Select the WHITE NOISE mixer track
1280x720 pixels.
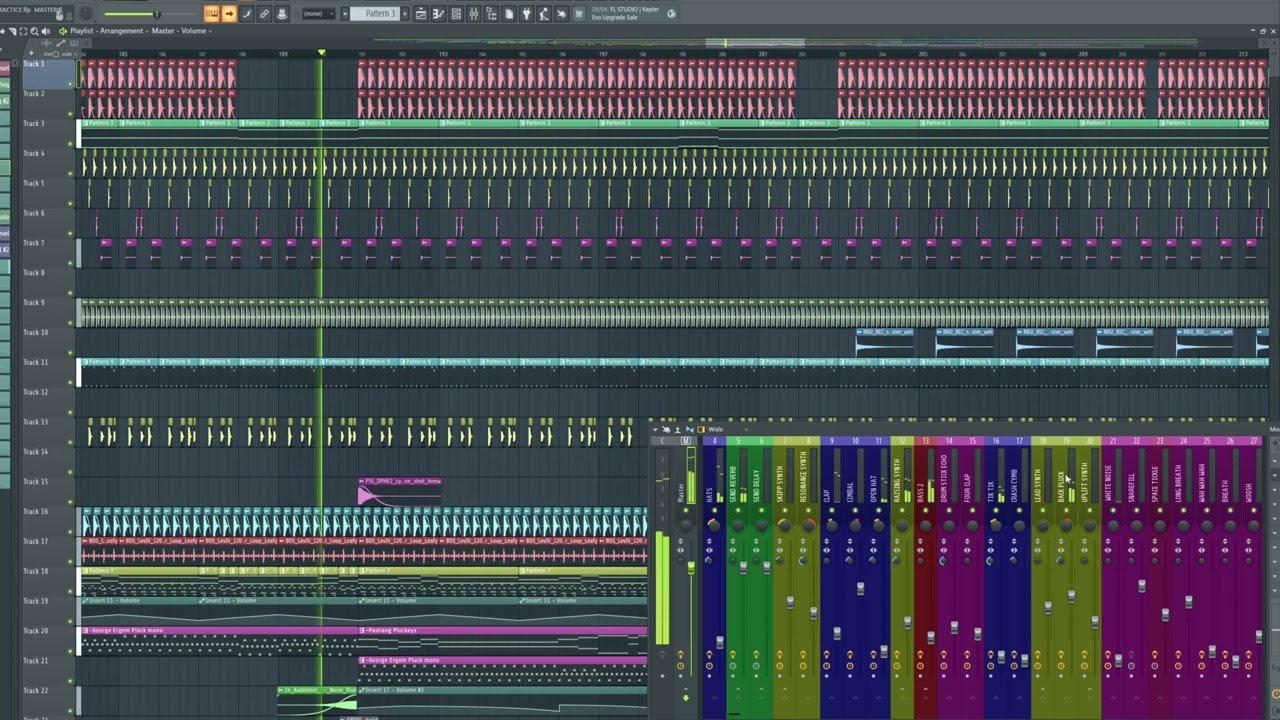[1108, 482]
